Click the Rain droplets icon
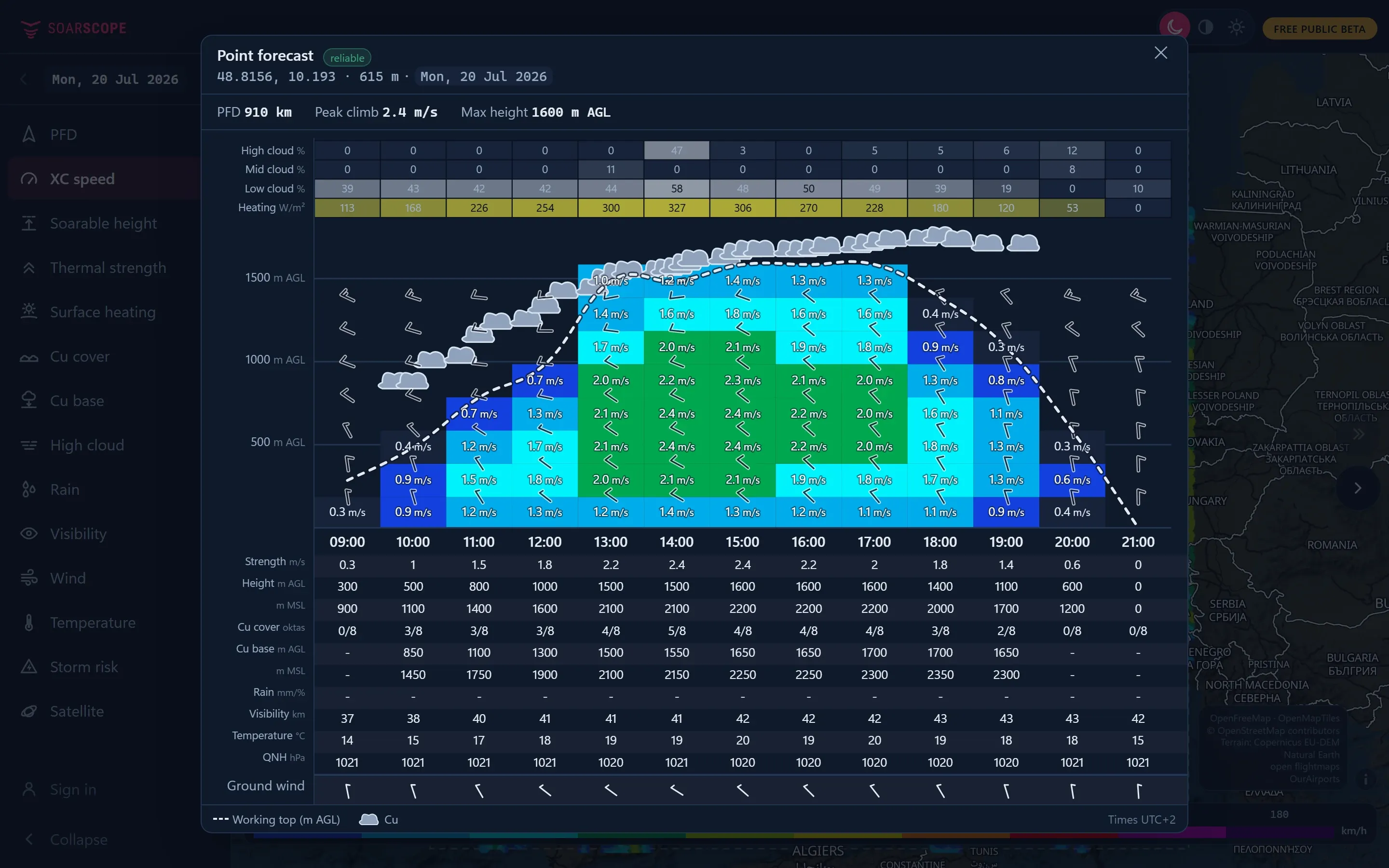 coord(29,489)
